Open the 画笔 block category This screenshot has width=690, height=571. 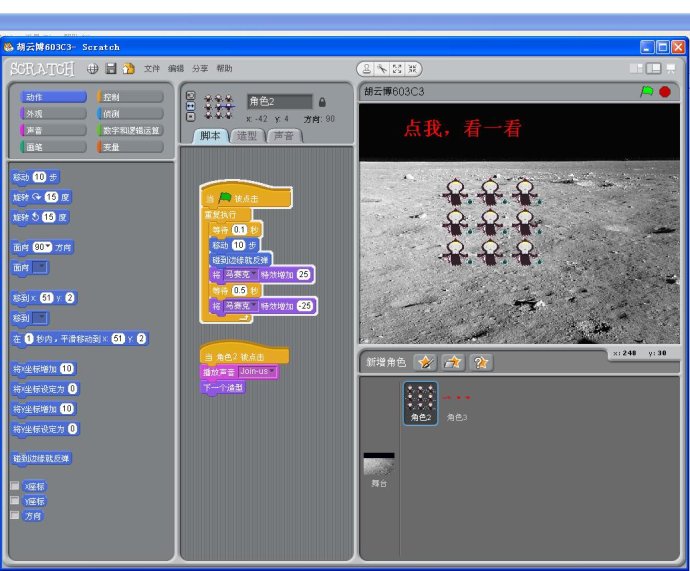click(x=53, y=147)
